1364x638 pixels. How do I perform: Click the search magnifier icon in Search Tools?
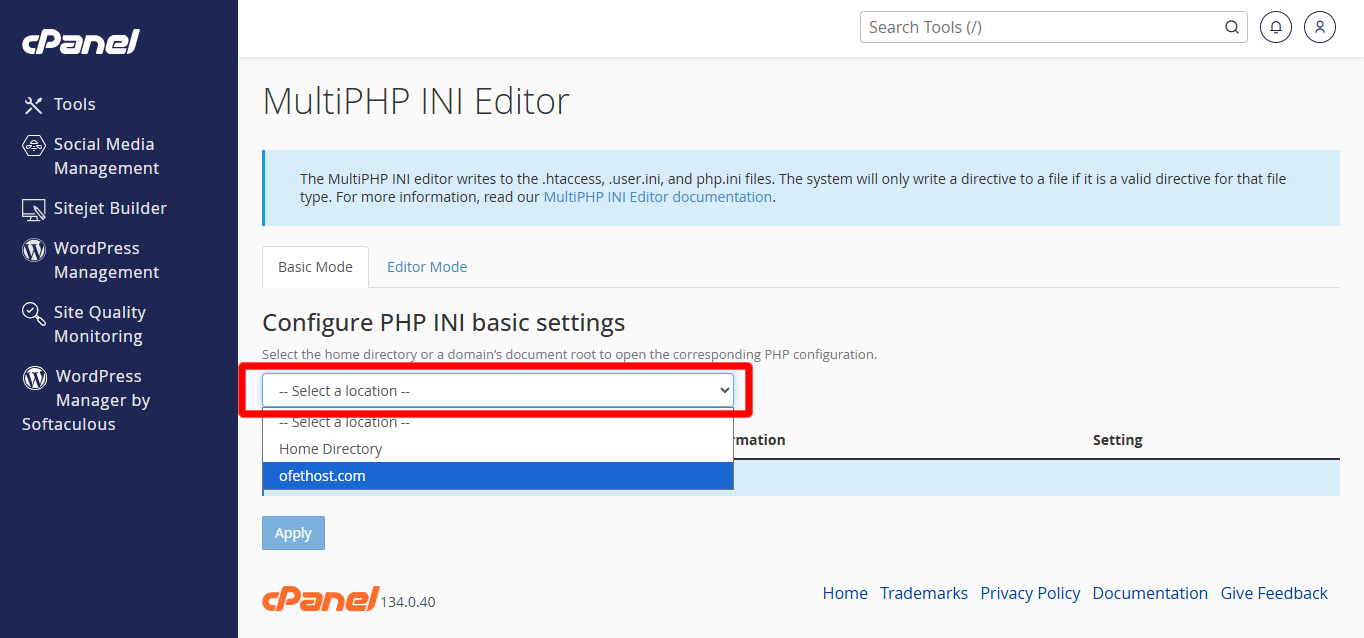(x=1232, y=27)
